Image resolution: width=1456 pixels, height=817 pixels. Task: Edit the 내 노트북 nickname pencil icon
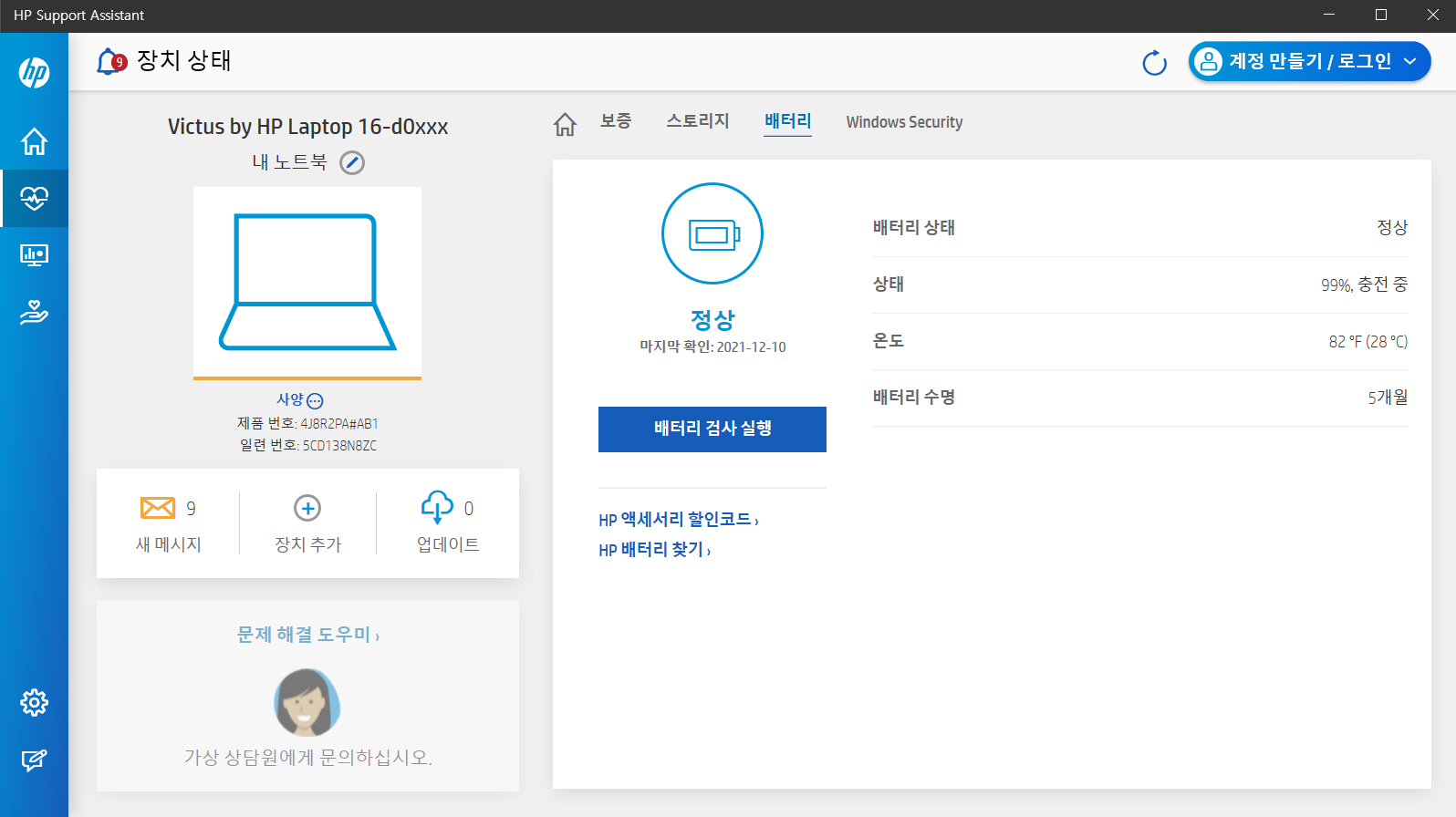click(352, 162)
